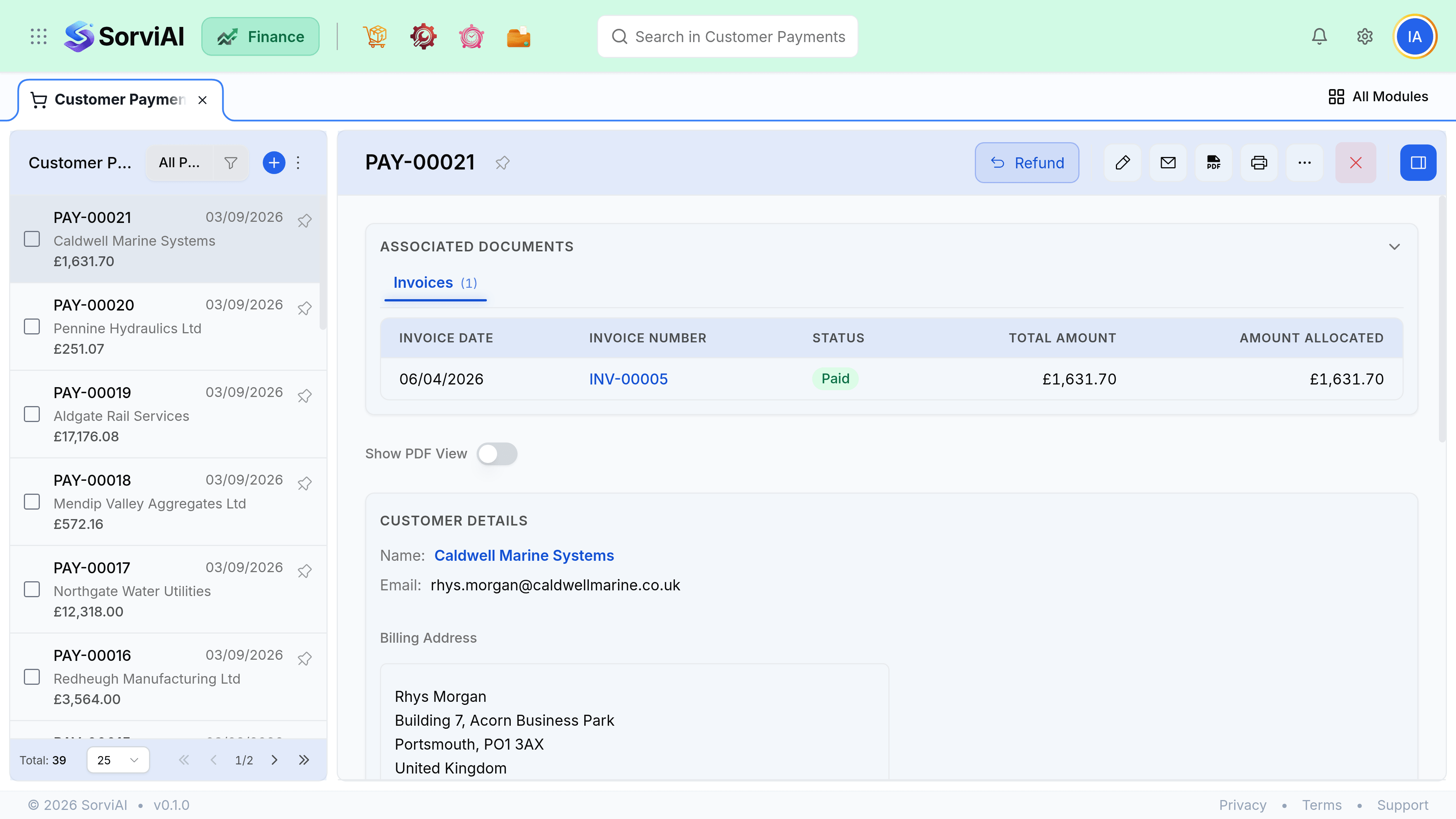Open notifications bell
The image size is (1456, 819).
(1319, 37)
